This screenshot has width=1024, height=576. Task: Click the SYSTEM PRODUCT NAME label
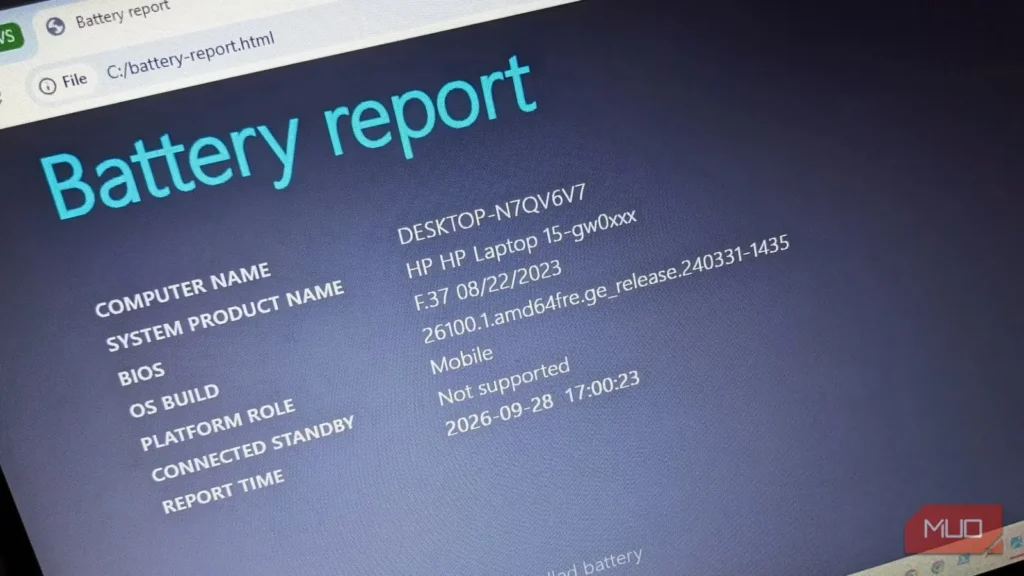click(x=225, y=315)
